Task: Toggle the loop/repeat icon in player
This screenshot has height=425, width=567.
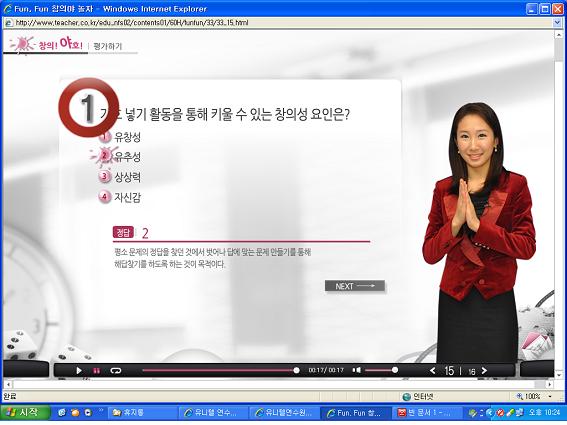Action: tap(116, 370)
